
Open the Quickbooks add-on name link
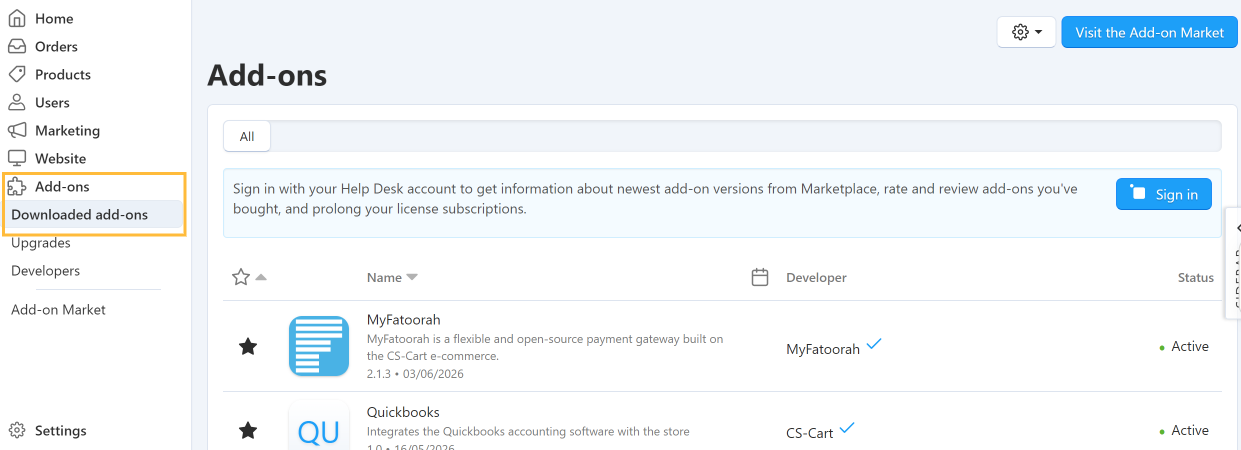403,412
